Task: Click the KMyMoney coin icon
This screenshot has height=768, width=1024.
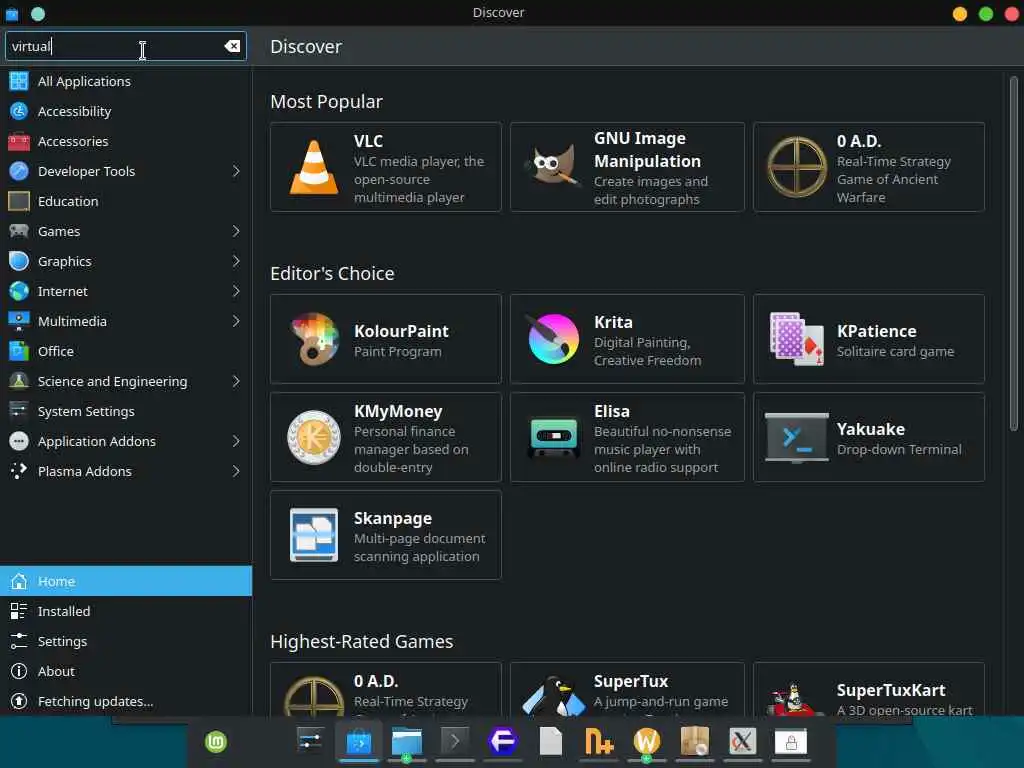Action: pos(314,437)
